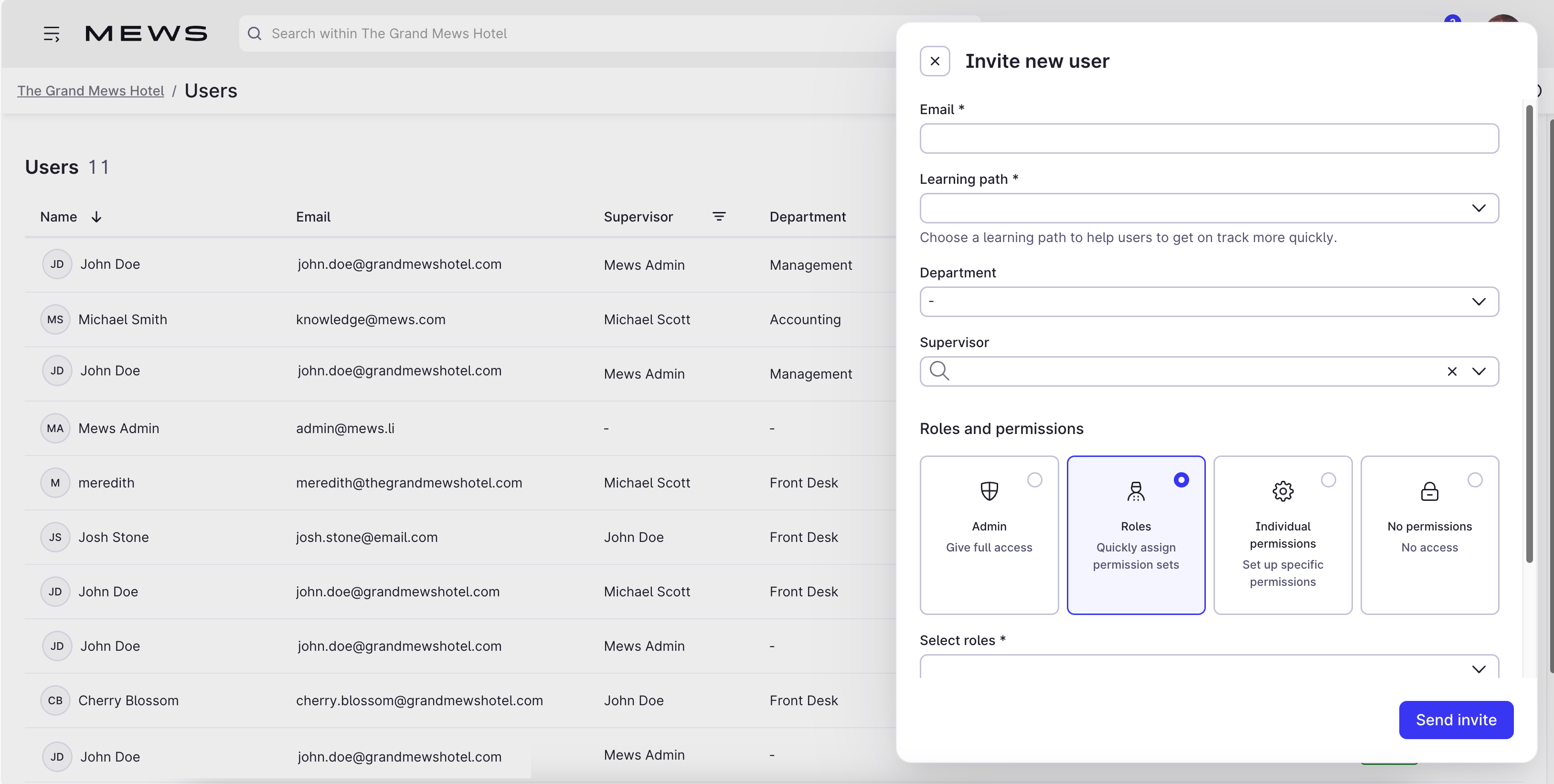Click the Send invite button

coord(1456,720)
